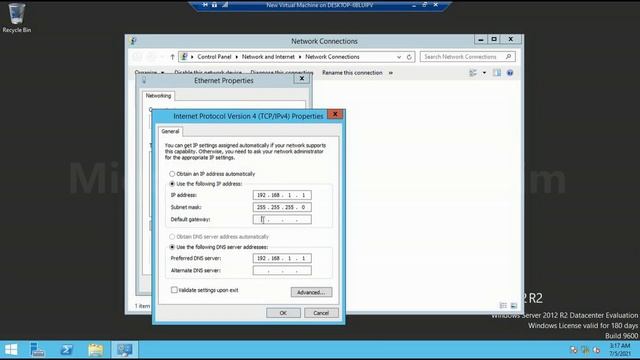Click the Network Connections breadcrumb
The height and width of the screenshot is (360, 640).
point(332,57)
